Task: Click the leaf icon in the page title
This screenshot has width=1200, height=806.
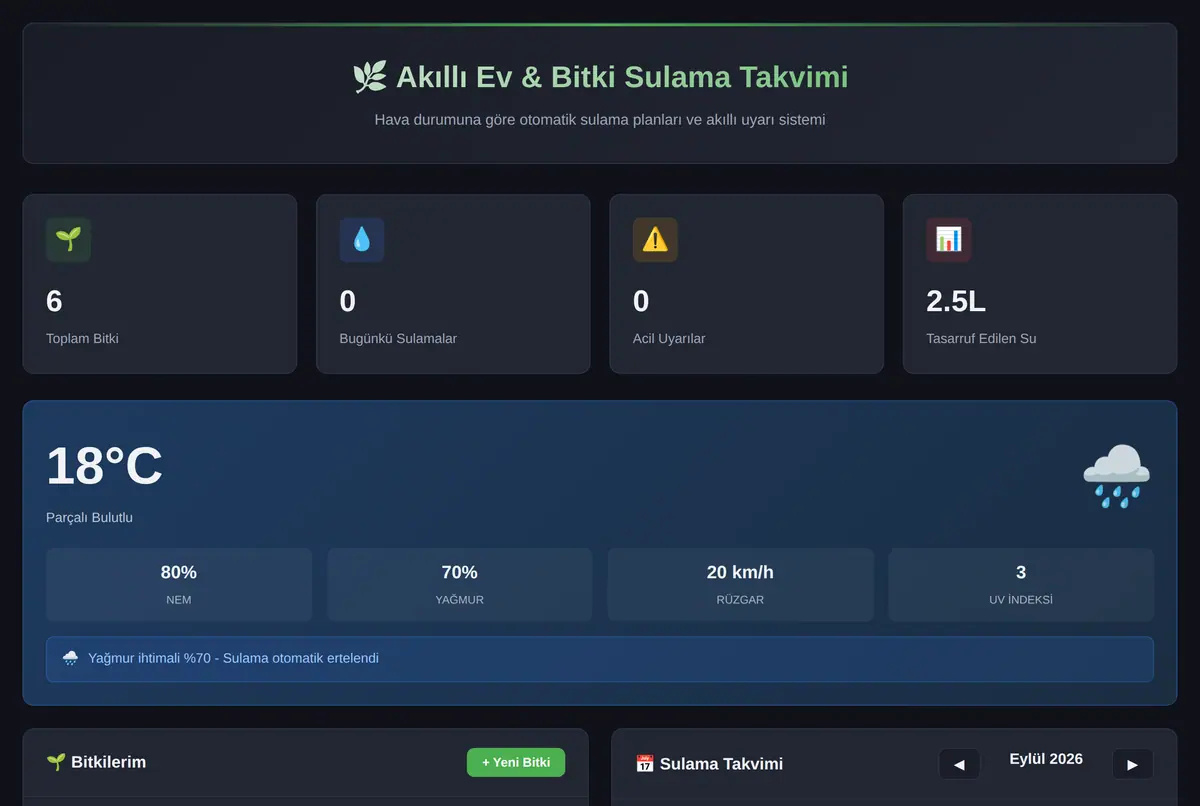Action: click(370, 77)
